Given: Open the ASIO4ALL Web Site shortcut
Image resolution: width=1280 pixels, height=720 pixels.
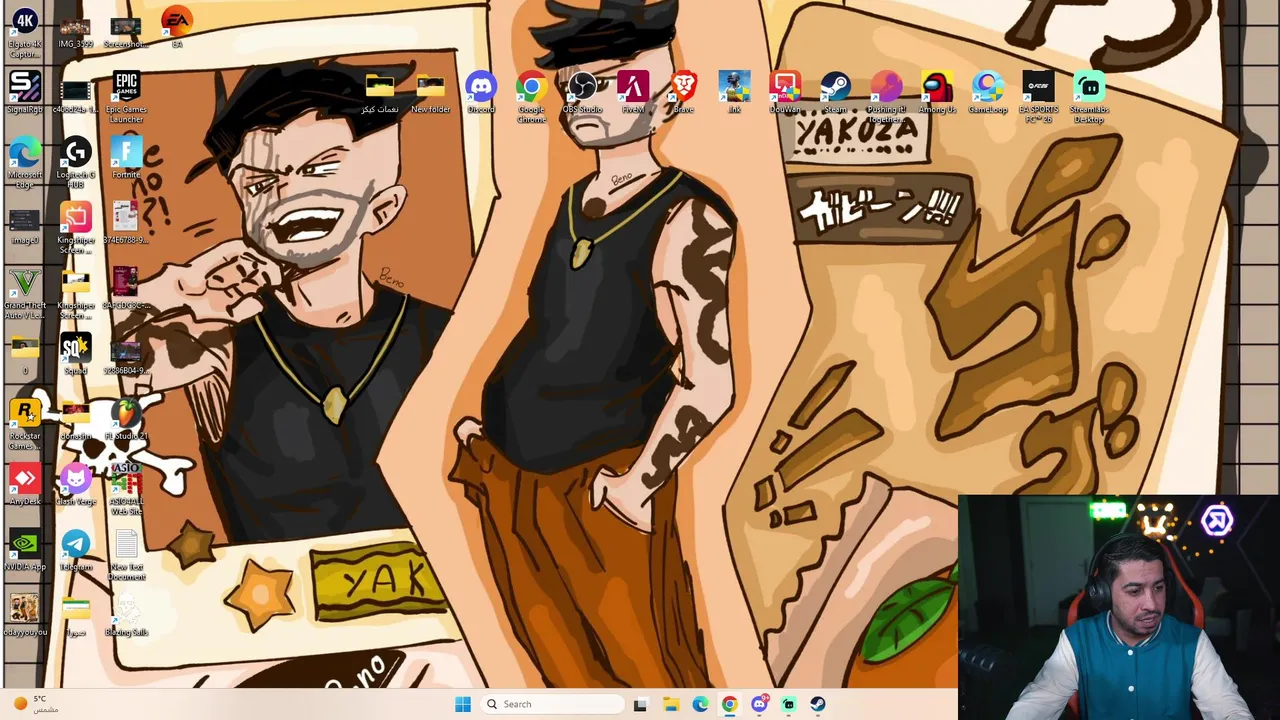Looking at the screenshot, I should click(126, 490).
